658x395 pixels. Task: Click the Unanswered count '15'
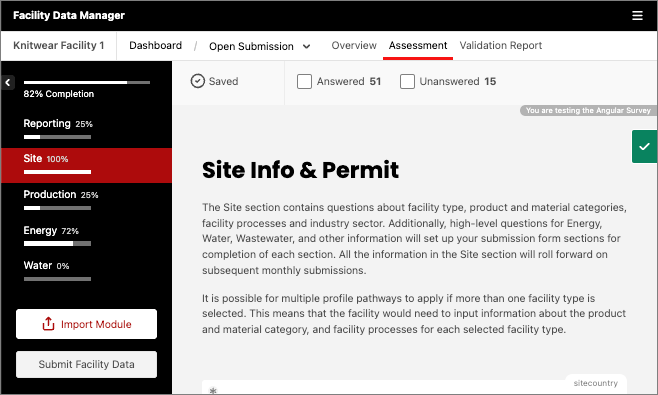490,81
